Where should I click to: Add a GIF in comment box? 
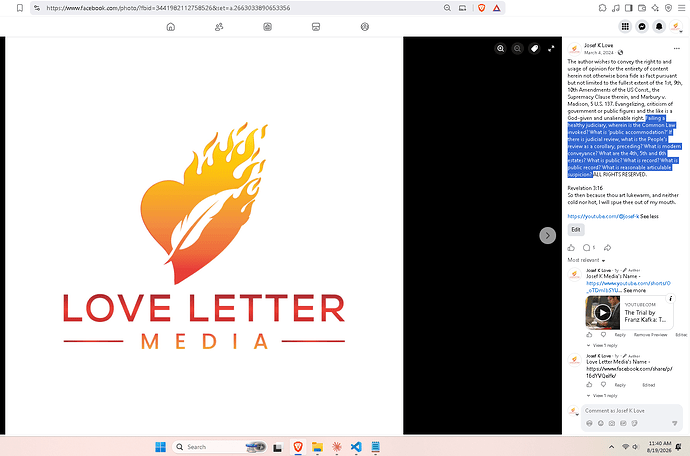[x=623, y=423]
